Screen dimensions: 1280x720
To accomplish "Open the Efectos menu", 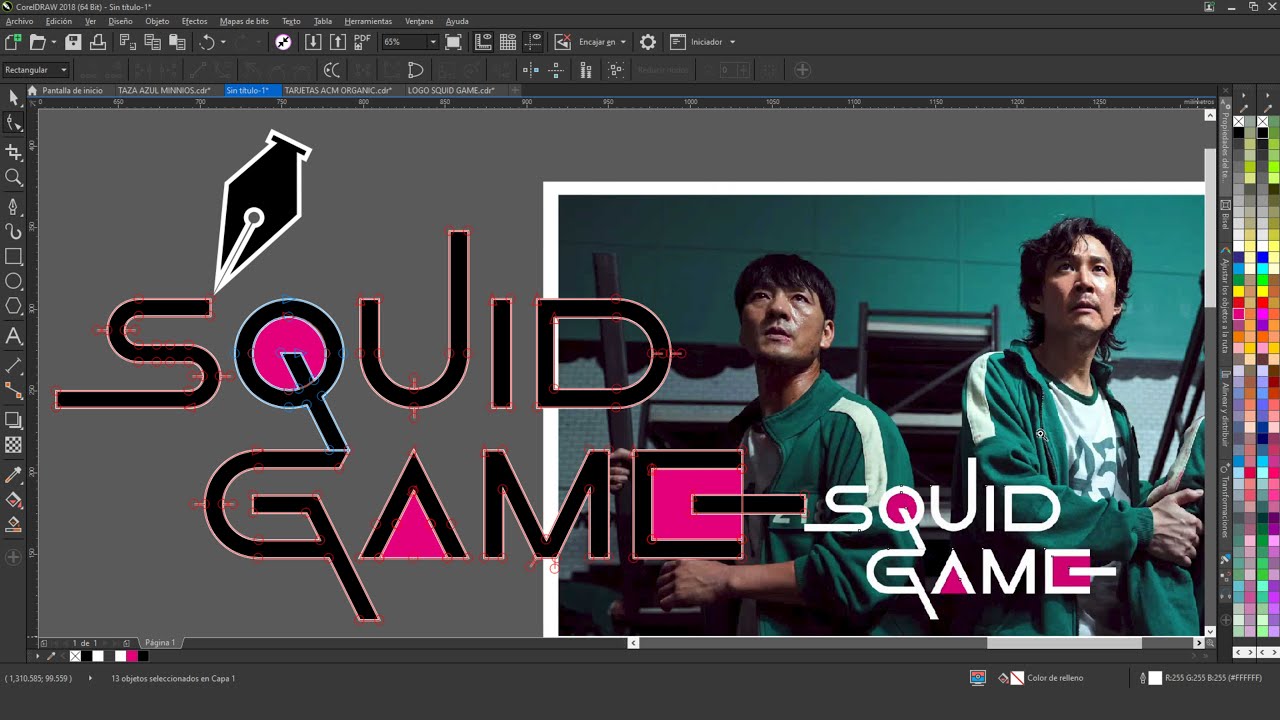I will click(194, 21).
